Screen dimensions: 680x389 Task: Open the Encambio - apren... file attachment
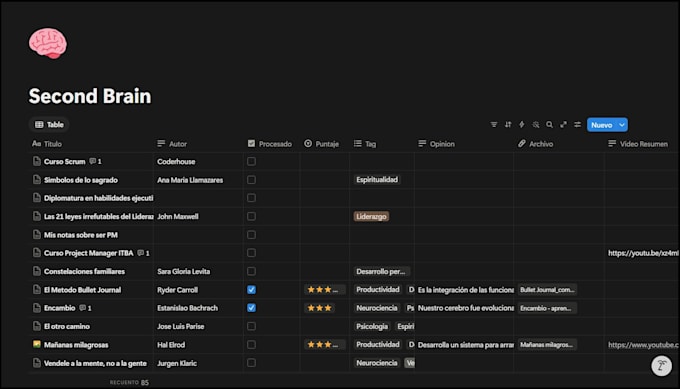point(546,308)
